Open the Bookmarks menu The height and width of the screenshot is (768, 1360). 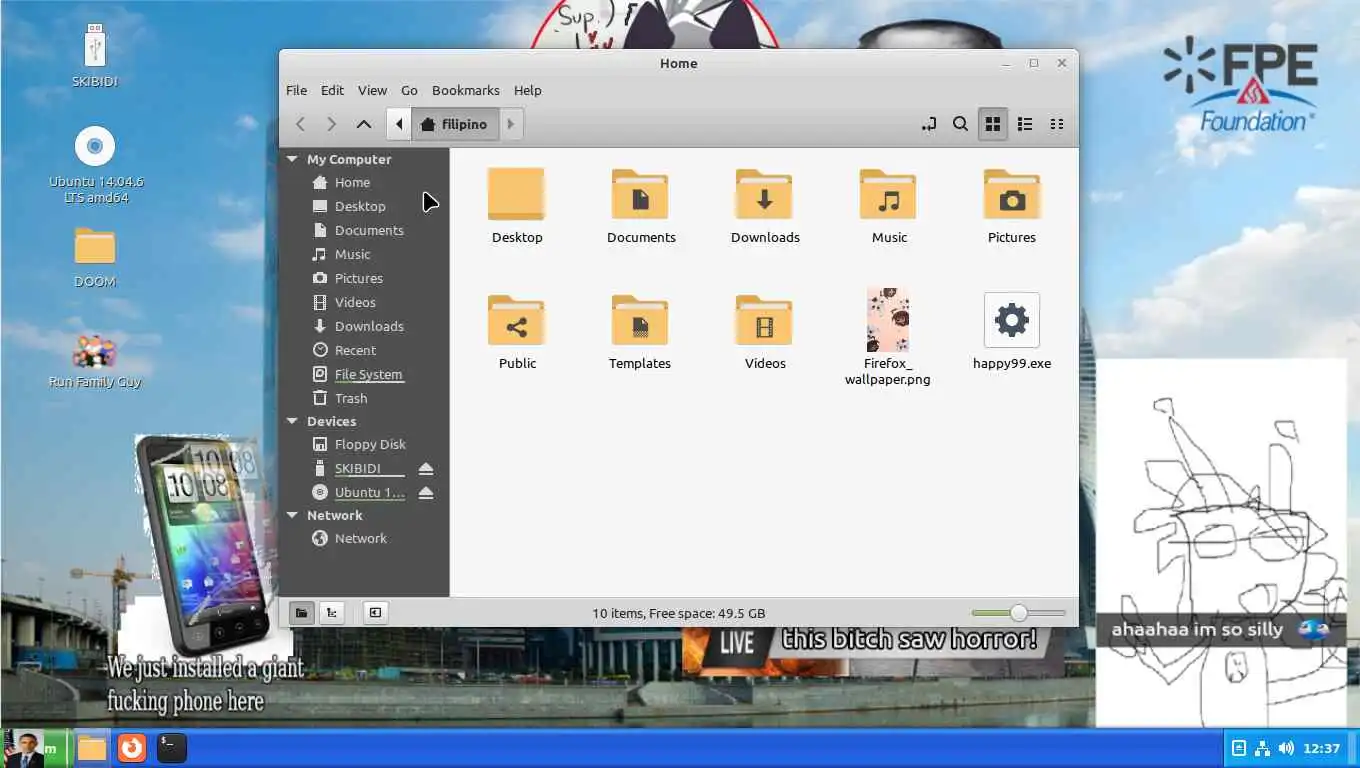pos(465,90)
